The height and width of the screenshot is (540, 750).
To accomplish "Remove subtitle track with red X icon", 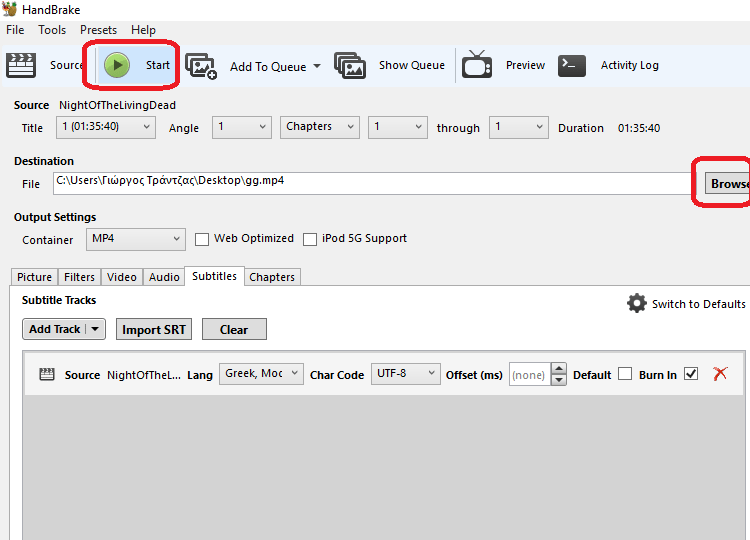I will (720, 374).
